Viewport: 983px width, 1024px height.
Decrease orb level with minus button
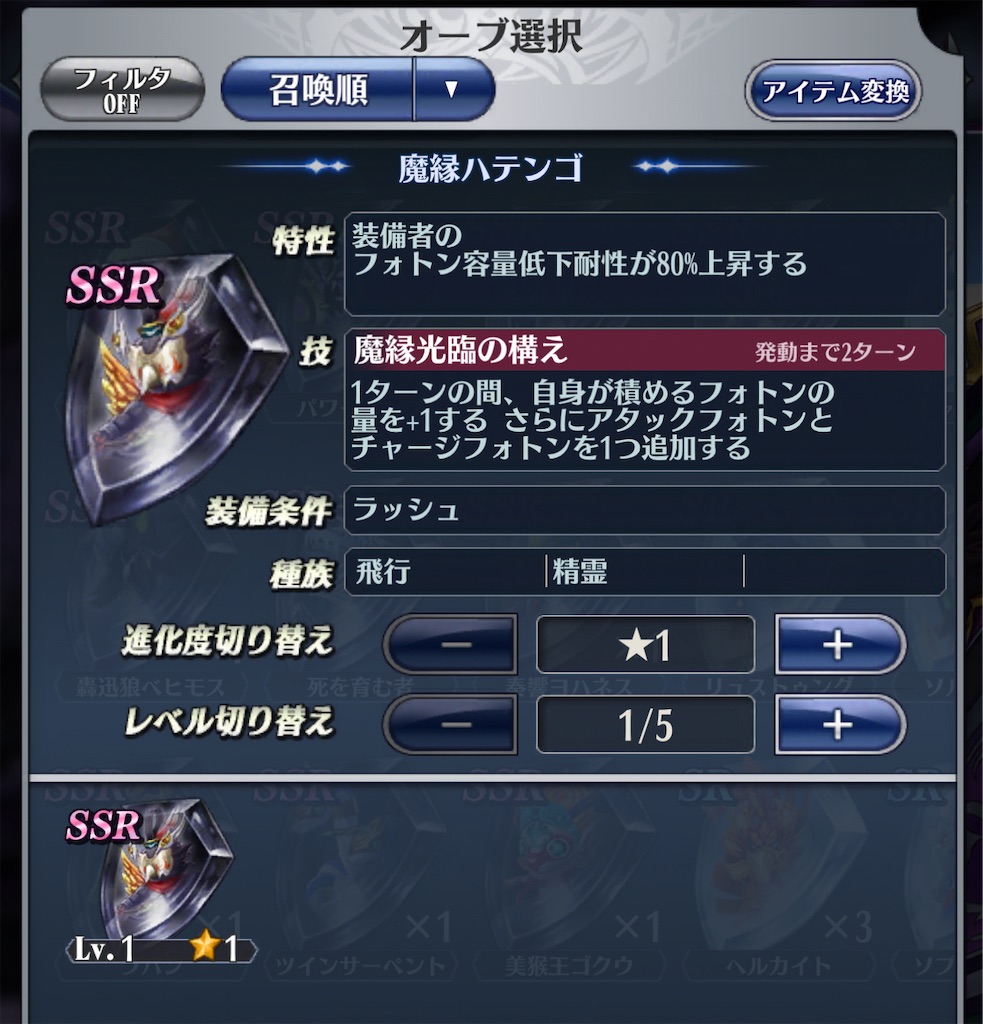click(451, 724)
